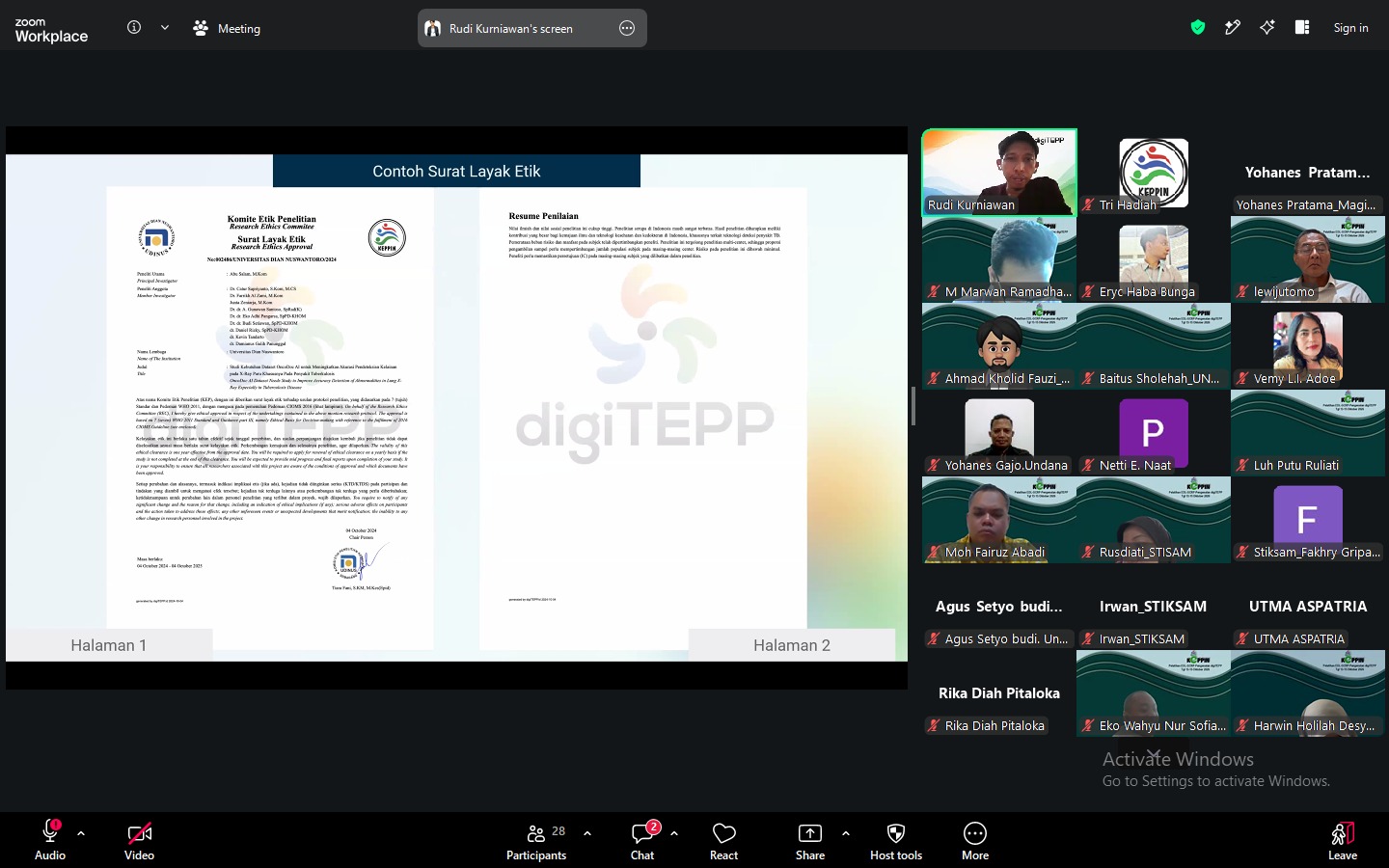Click the Meeting tab label
This screenshot has width=1389, height=868.
(238, 28)
